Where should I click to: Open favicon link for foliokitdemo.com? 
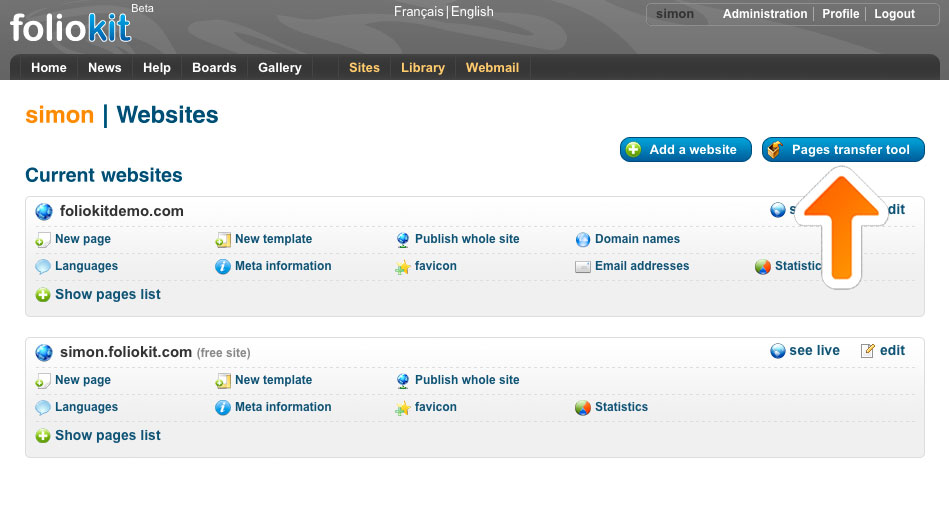[x=436, y=266]
